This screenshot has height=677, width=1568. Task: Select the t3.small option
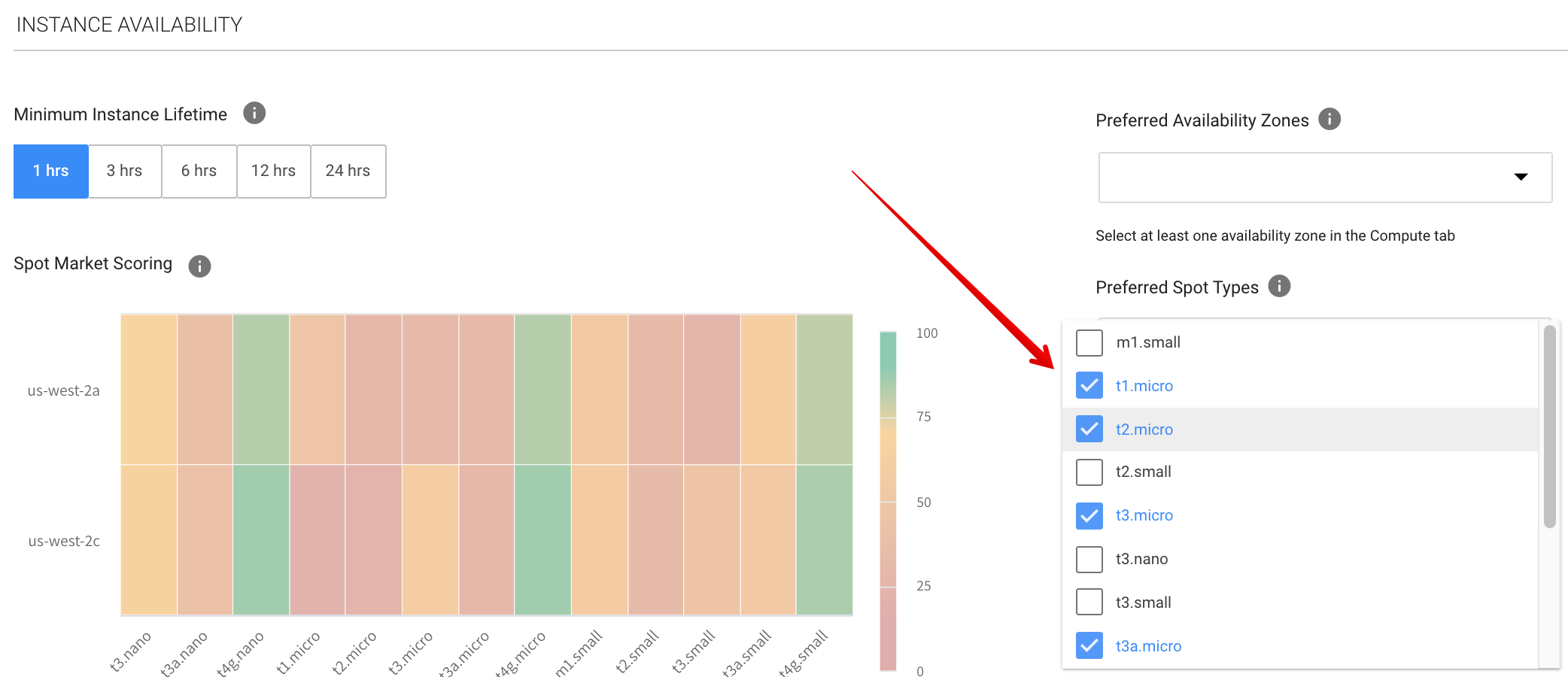click(1089, 603)
